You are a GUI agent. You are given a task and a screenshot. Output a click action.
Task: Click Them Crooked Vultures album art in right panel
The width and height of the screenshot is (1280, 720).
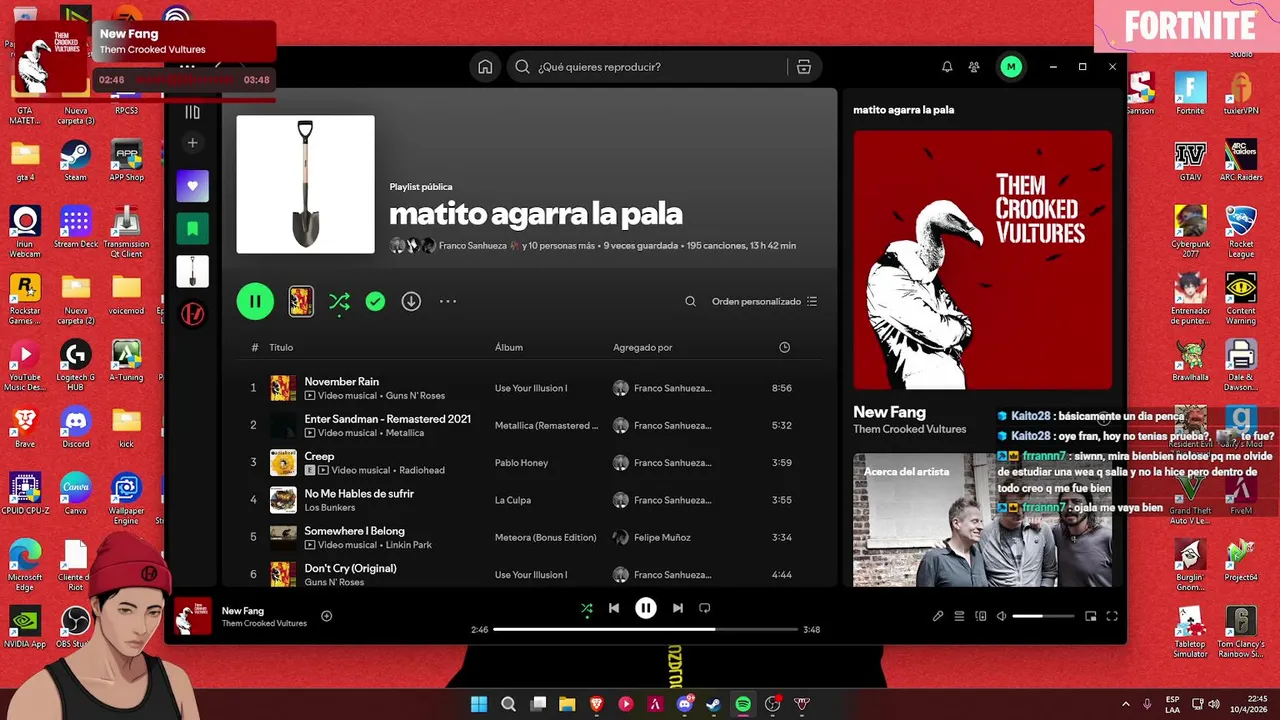pos(982,260)
